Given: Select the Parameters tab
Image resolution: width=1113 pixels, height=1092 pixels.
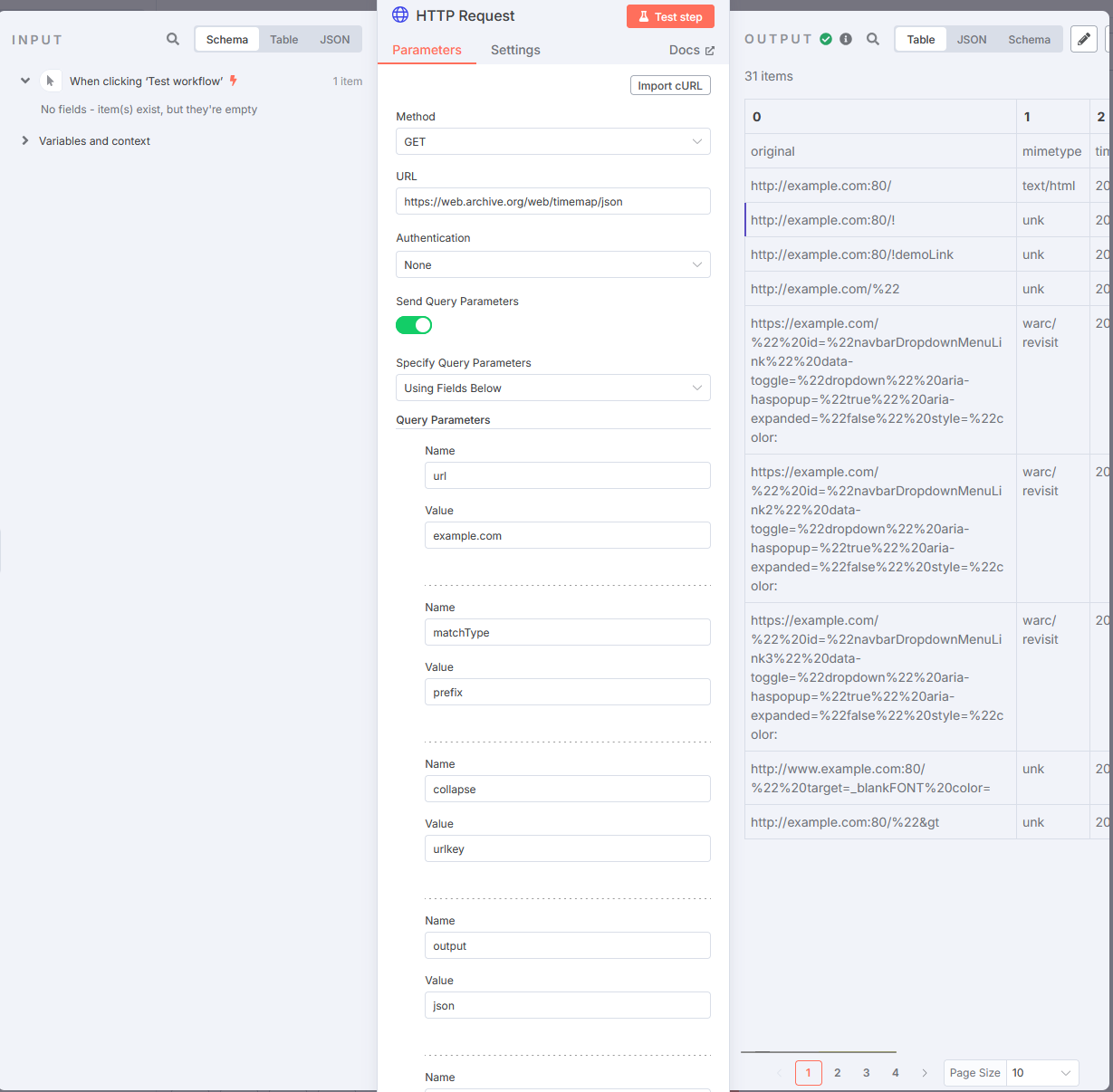Looking at the screenshot, I should [427, 50].
